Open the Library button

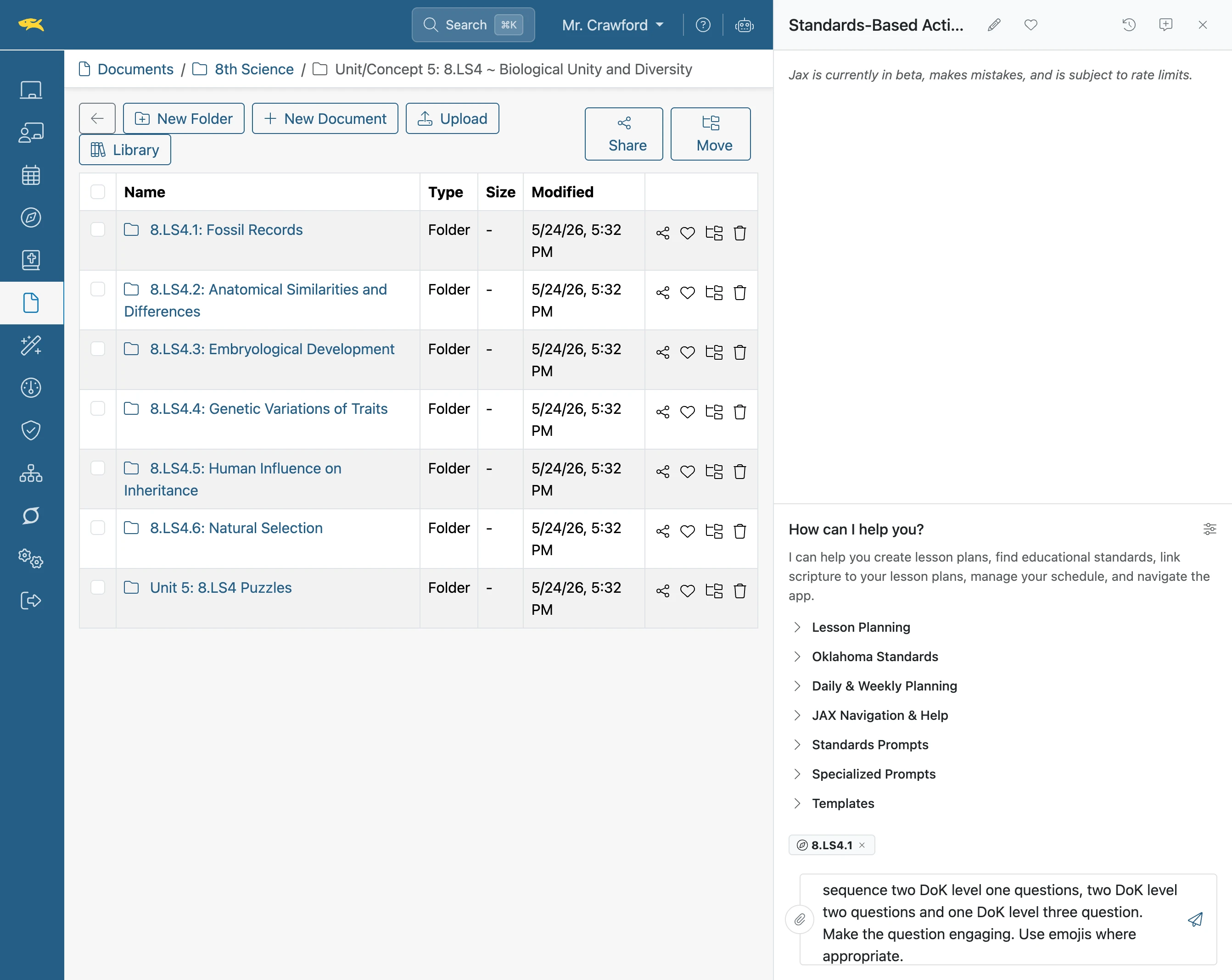[124, 150]
